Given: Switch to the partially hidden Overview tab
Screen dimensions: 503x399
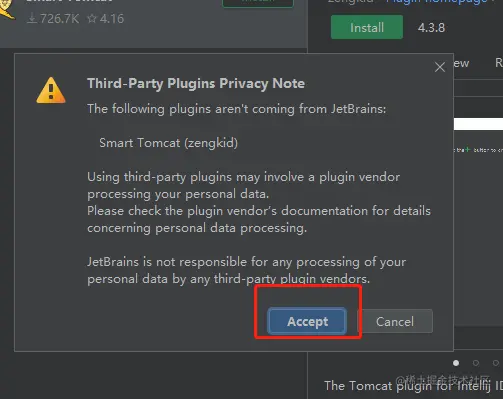Looking at the screenshot, I should coord(462,63).
